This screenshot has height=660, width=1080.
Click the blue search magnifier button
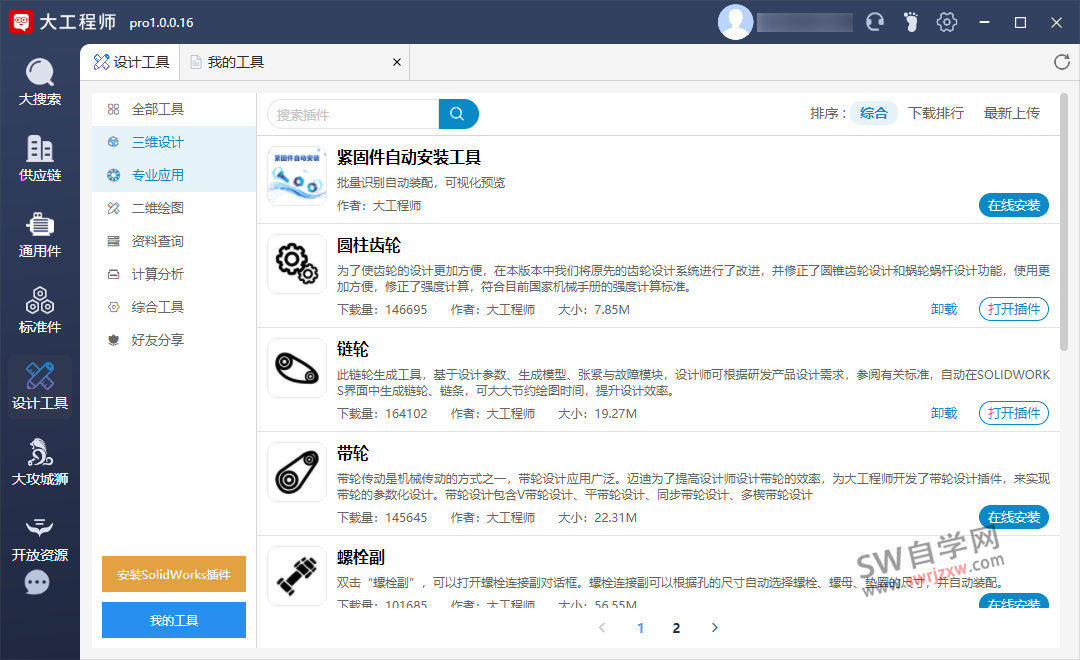click(x=458, y=114)
